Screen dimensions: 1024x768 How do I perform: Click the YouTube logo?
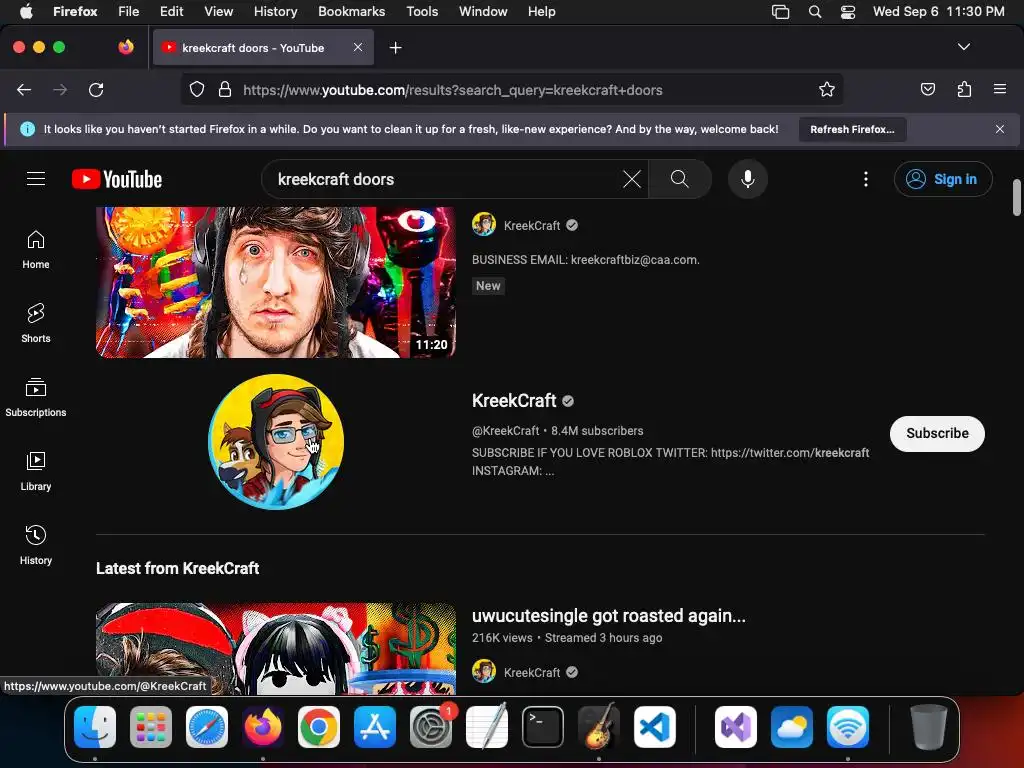click(x=117, y=179)
